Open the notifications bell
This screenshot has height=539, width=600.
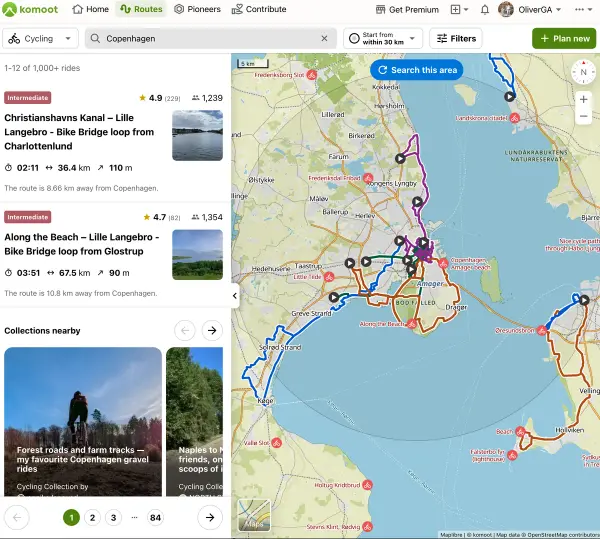click(485, 10)
